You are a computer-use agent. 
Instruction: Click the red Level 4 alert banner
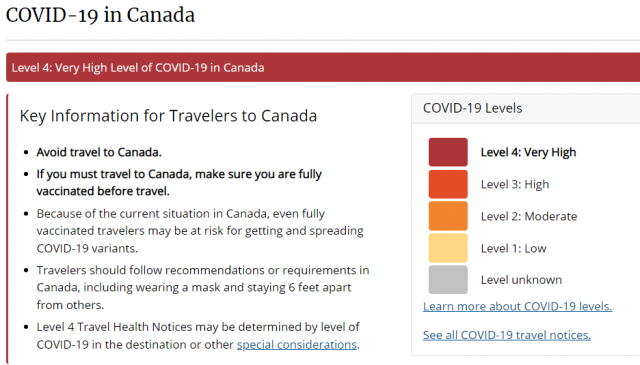323,67
